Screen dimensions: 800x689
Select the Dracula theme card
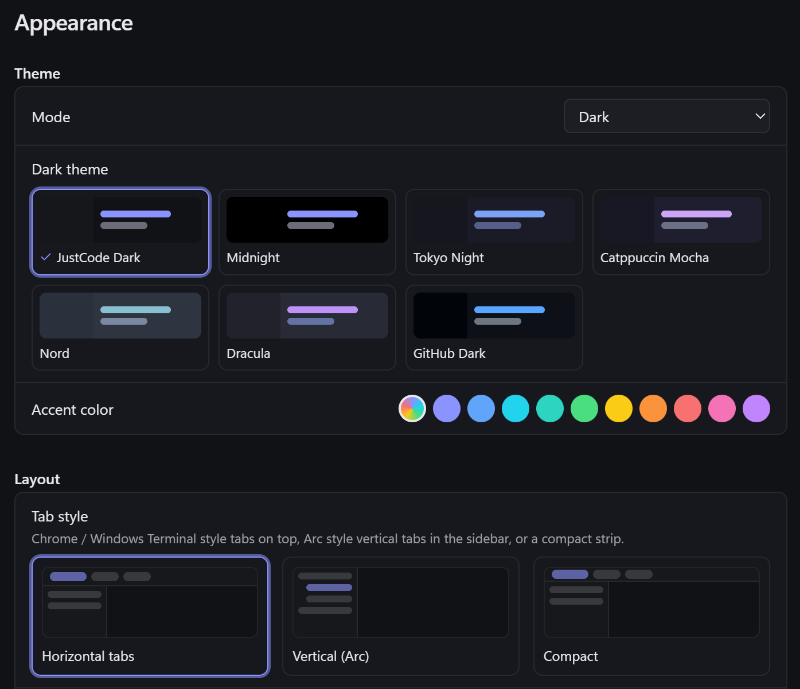(307, 328)
